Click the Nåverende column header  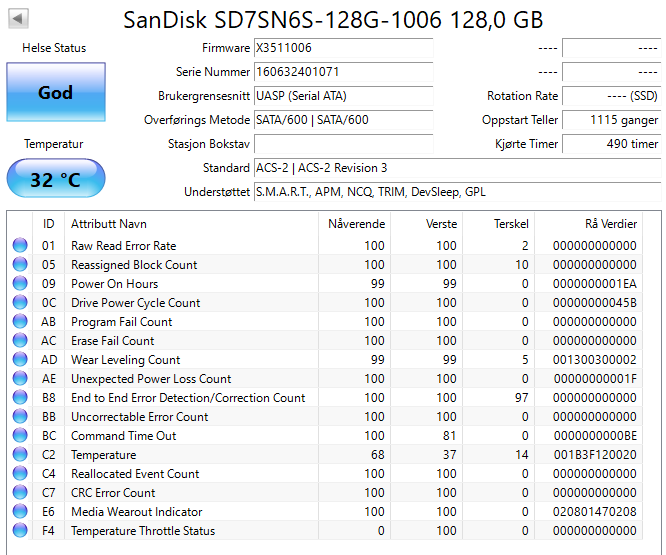coord(355,223)
